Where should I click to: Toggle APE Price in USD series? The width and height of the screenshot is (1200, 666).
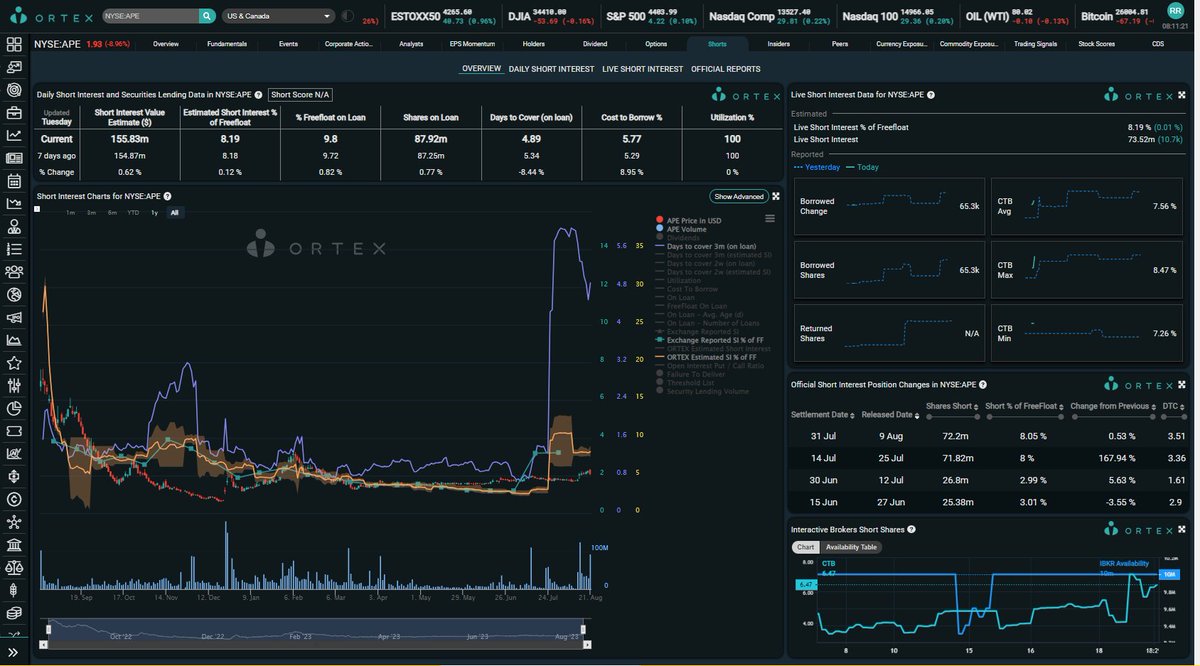689,220
